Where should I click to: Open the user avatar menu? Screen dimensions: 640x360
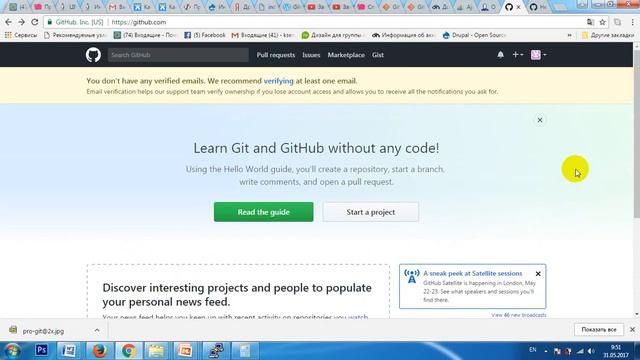[x=538, y=55]
